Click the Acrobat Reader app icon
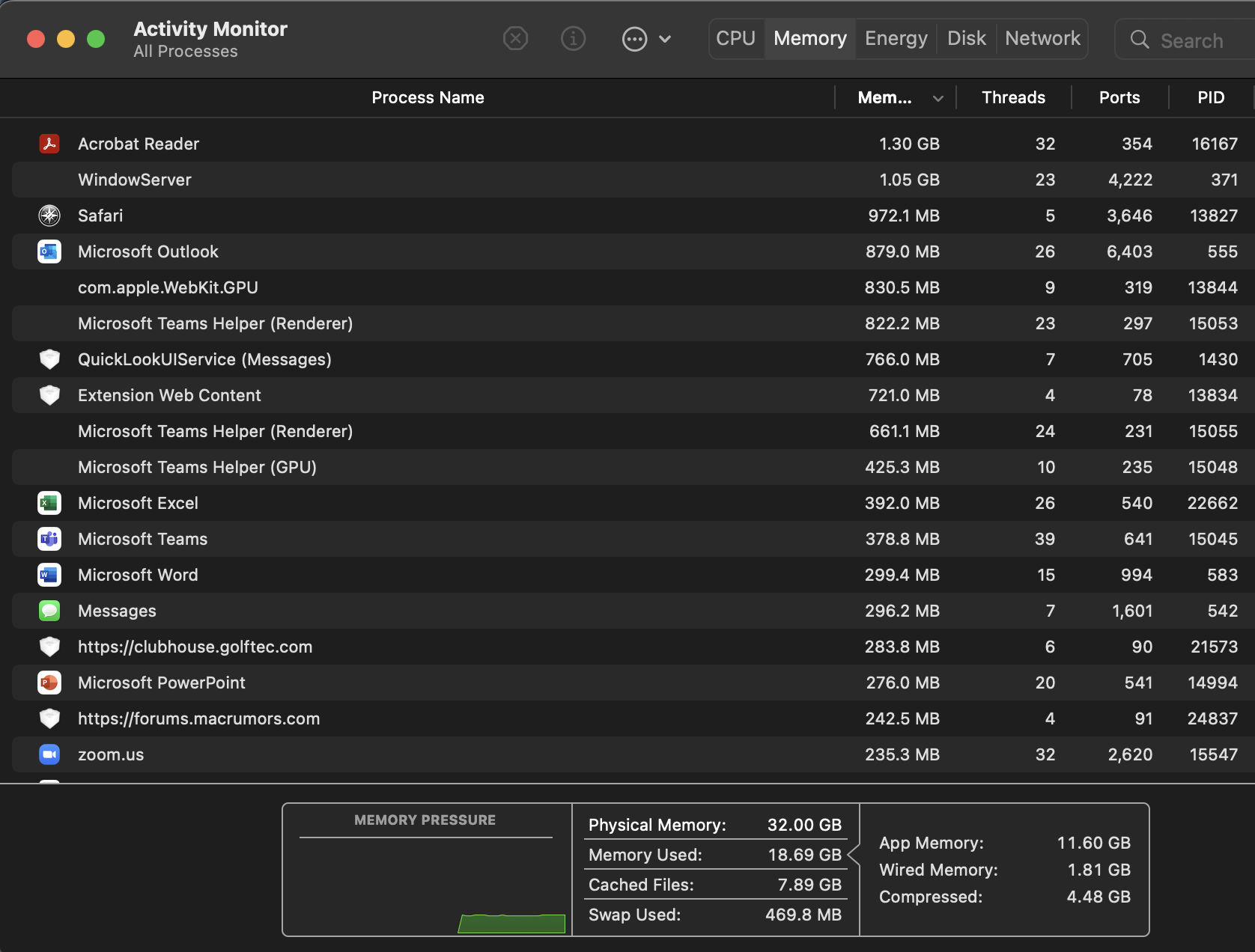Screen dimensions: 1255x952 click(x=49, y=144)
